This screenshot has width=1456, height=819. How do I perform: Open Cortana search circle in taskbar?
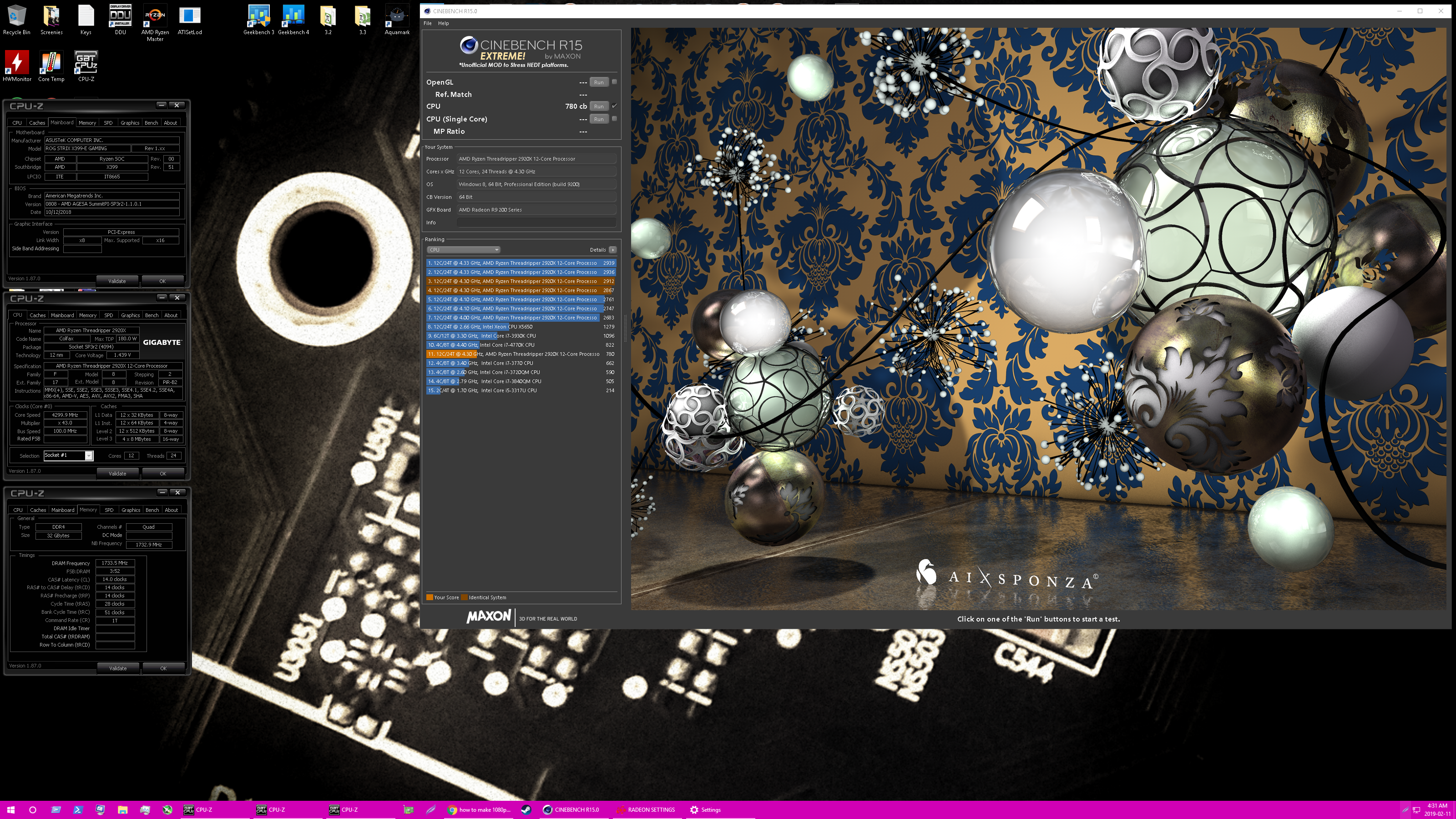32,810
